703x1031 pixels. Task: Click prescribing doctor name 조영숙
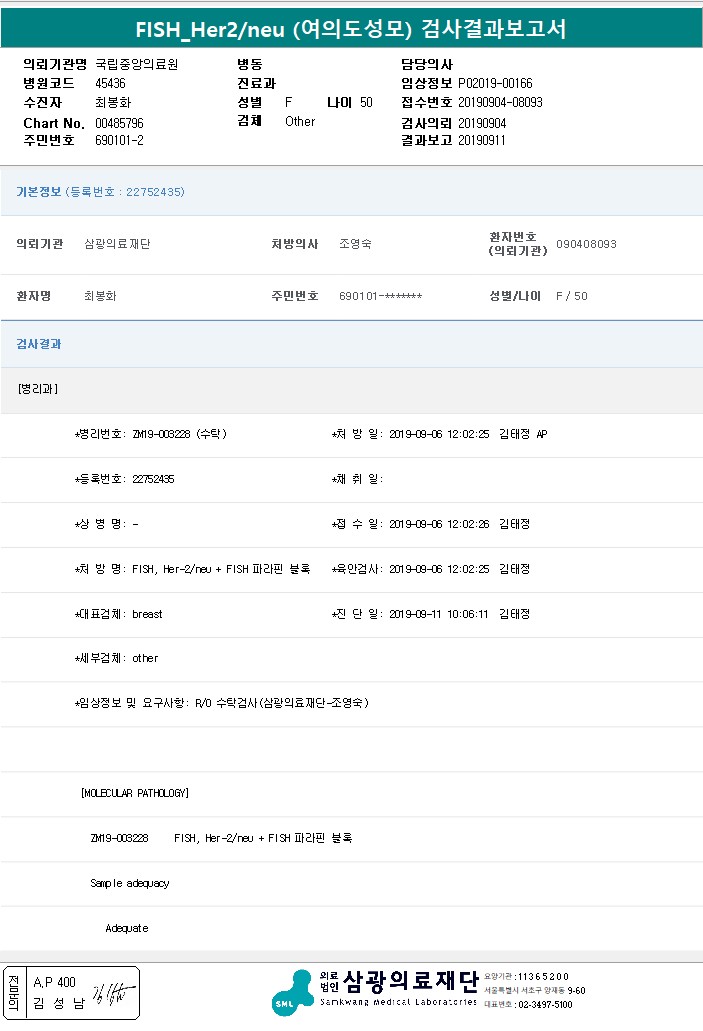coord(355,244)
